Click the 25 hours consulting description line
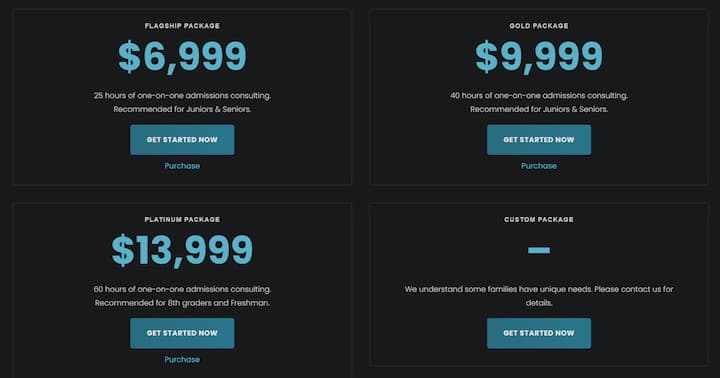Image resolution: width=720 pixels, height=378 pixels. pyautogui.click(x=182, y=96)
